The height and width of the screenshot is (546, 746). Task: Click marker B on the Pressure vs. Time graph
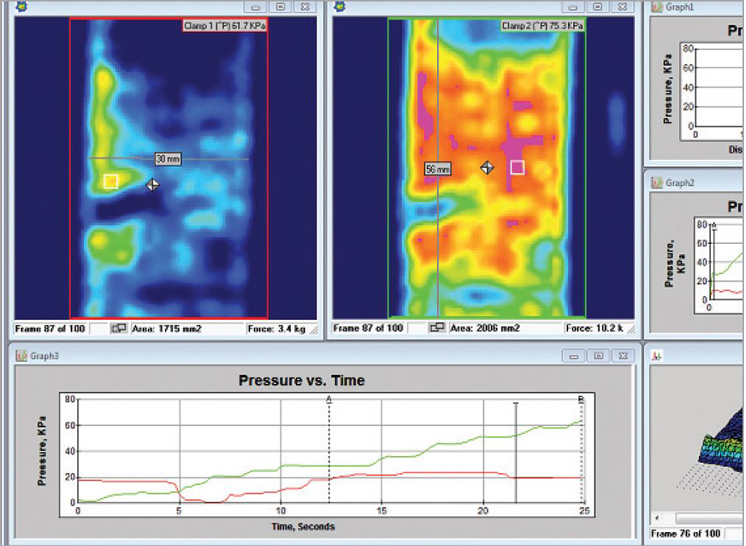click(x=581, y=398)
